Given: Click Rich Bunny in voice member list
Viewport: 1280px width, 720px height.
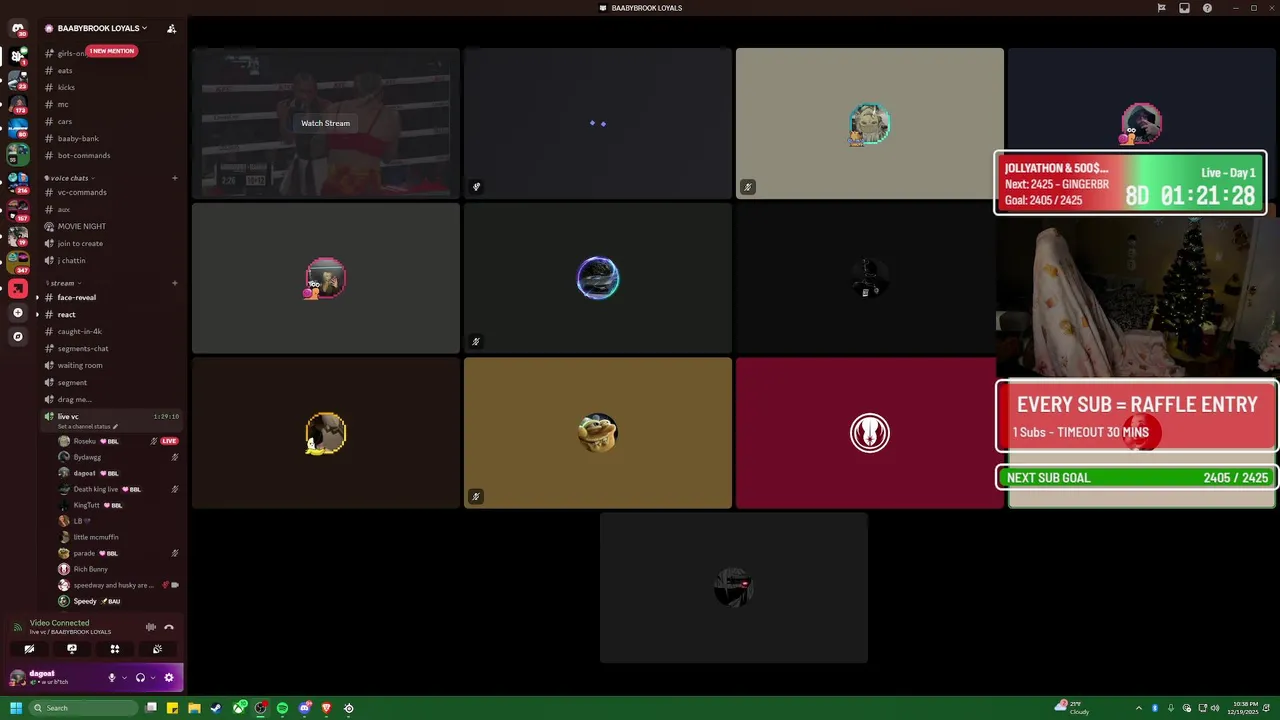Looking at the screenshot, I should pyautogui.click(x=118, y=569).
